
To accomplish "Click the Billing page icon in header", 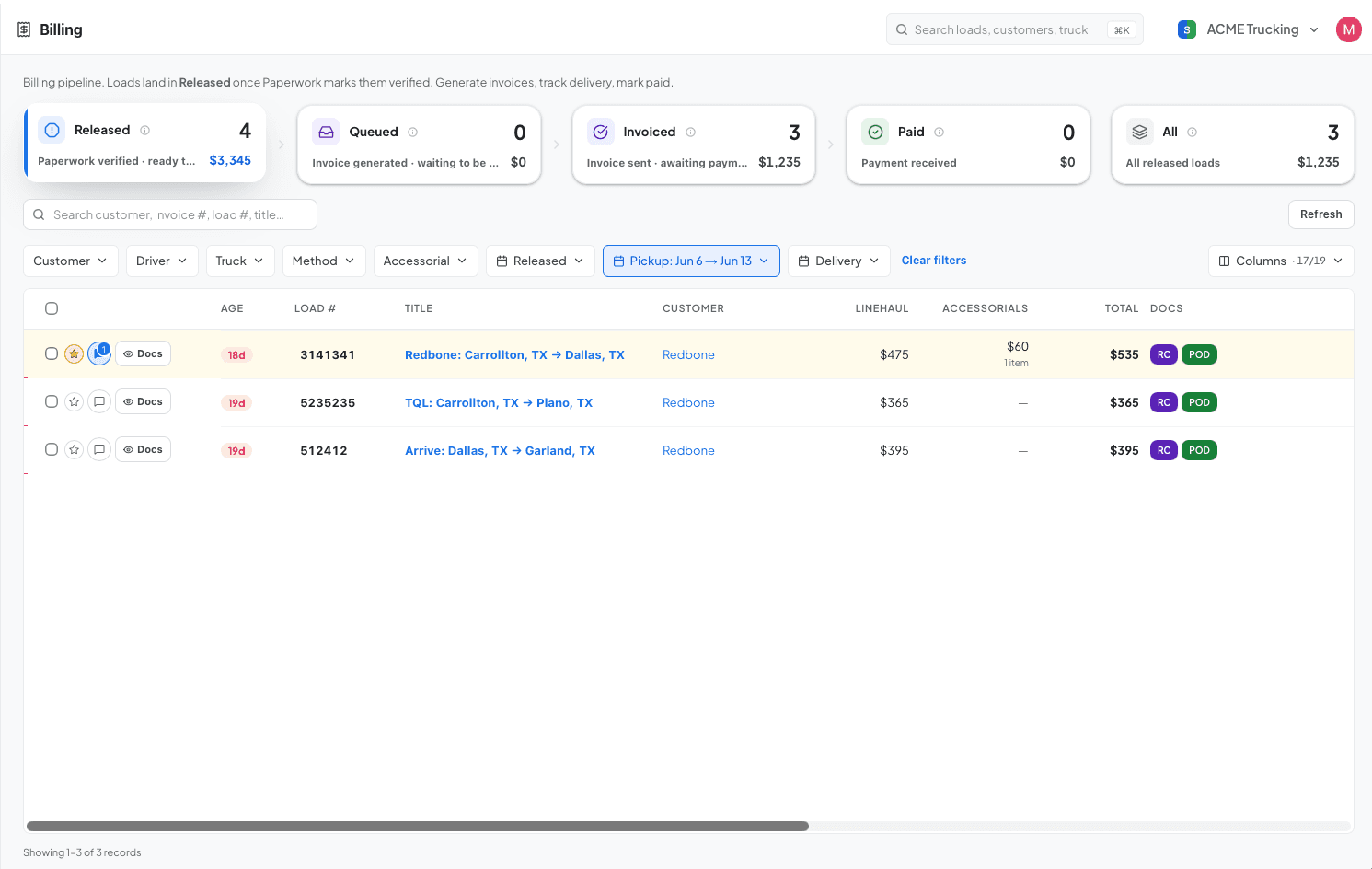I will tap(24, 29).
